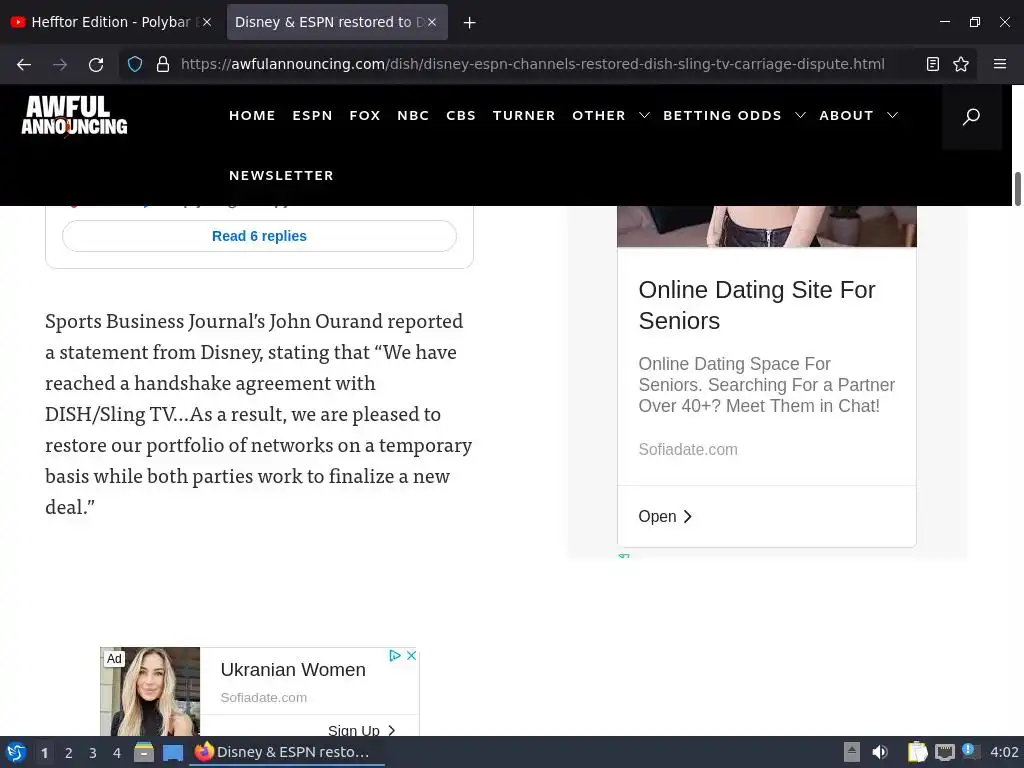Open the volume speaker tray icon
Screen dimensions: 1024x768
coord(880,752)
